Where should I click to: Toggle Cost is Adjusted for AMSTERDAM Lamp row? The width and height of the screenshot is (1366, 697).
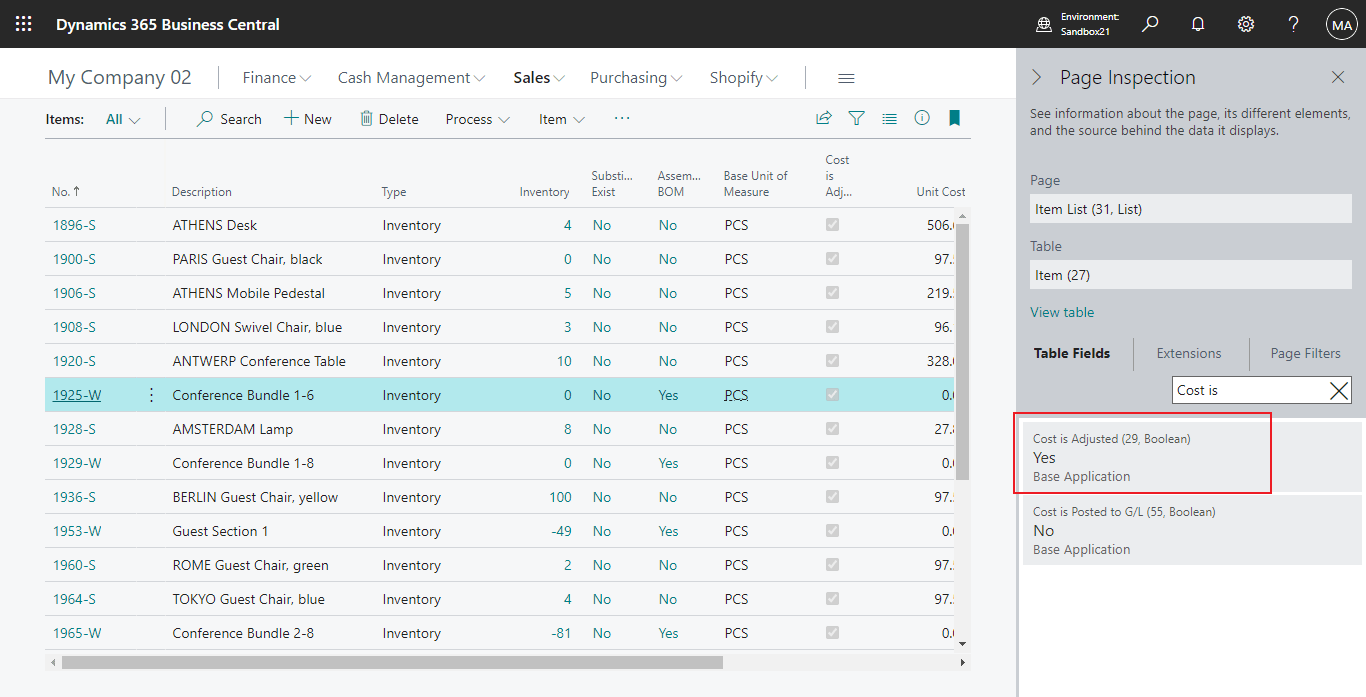click(832, 429)
